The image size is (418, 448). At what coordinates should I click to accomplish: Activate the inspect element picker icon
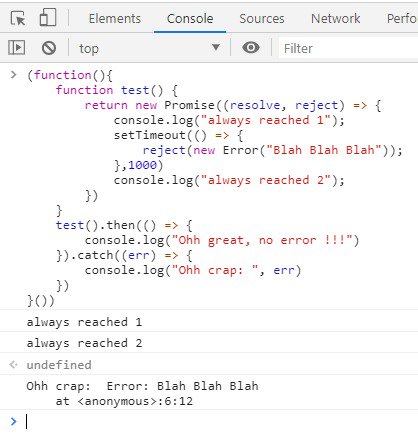(18, 18)
